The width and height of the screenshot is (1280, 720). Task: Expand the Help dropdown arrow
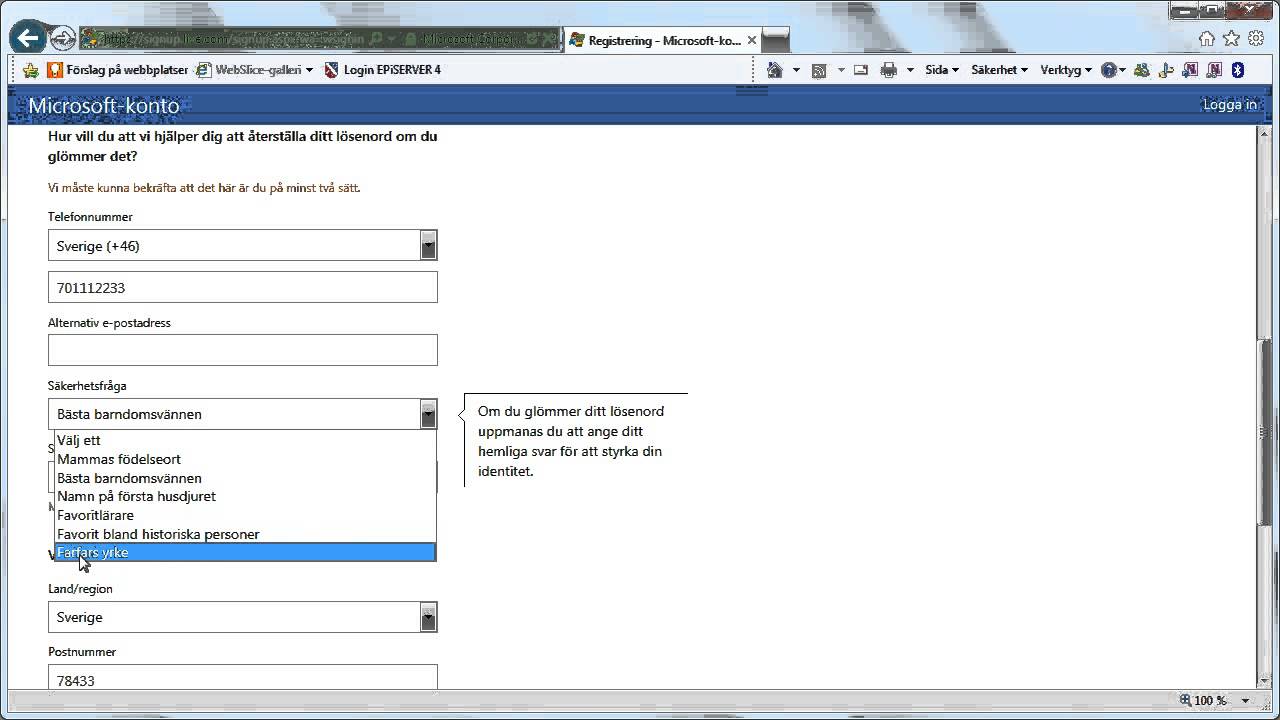1122,70
